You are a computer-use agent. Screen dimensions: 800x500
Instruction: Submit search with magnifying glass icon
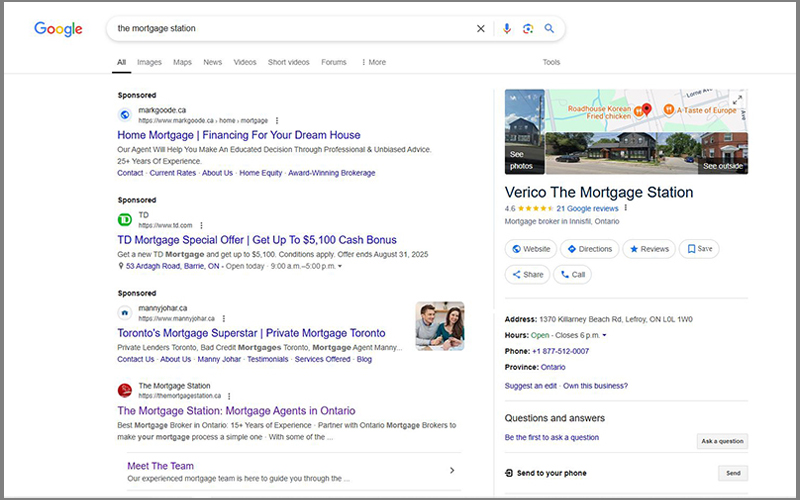549,29
